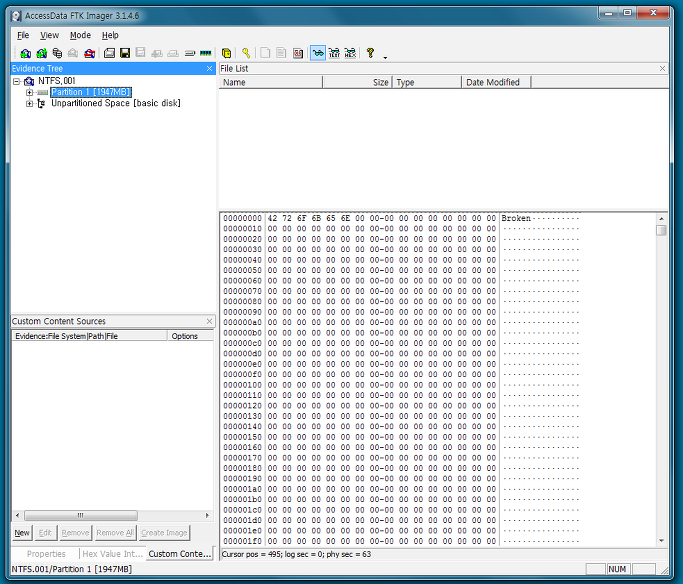The image size is (683, 584).
Task: Click custom content horizontal scrollbar thumb
Action: pyautogui.click(x=81, y=515)
